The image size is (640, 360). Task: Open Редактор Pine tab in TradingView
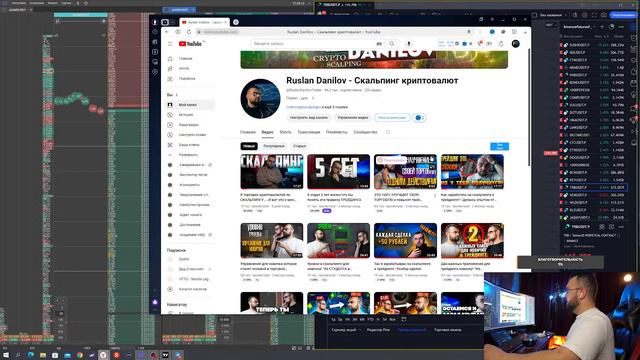[x=378, y=330]
